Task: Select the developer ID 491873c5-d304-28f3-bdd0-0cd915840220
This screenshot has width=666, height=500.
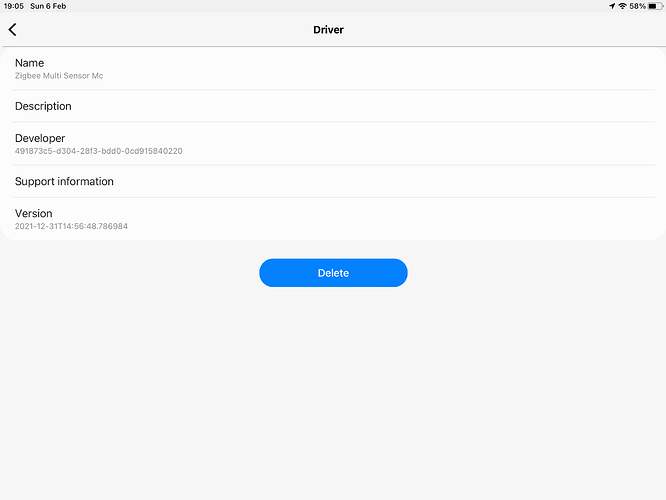Action: click(x=99, y=151)
